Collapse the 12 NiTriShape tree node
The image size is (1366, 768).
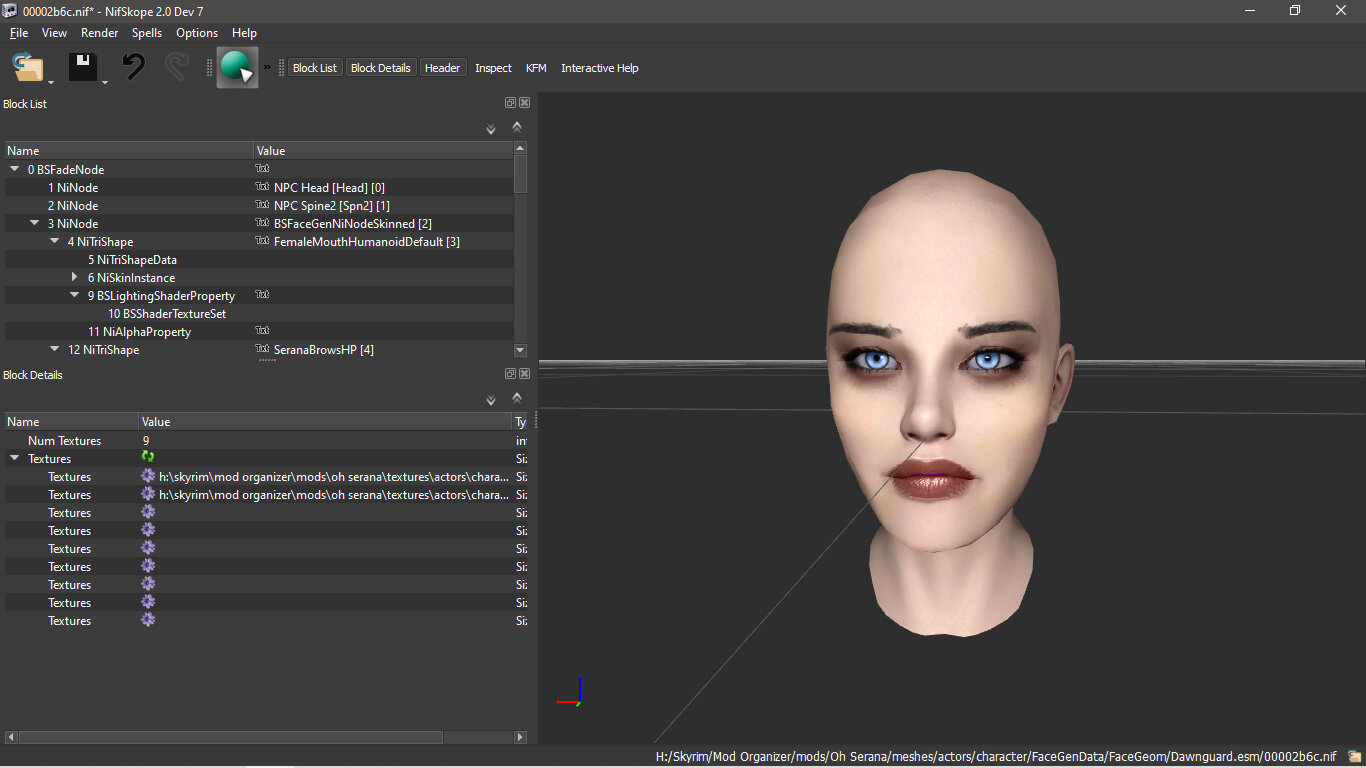click(x=54, y=349)
